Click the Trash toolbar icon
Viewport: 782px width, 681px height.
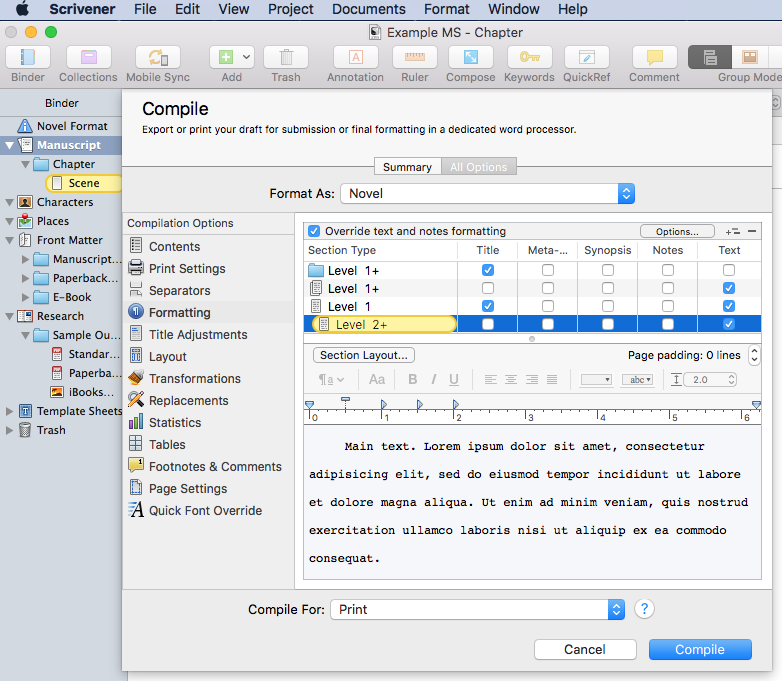click(x=286, y=57)
